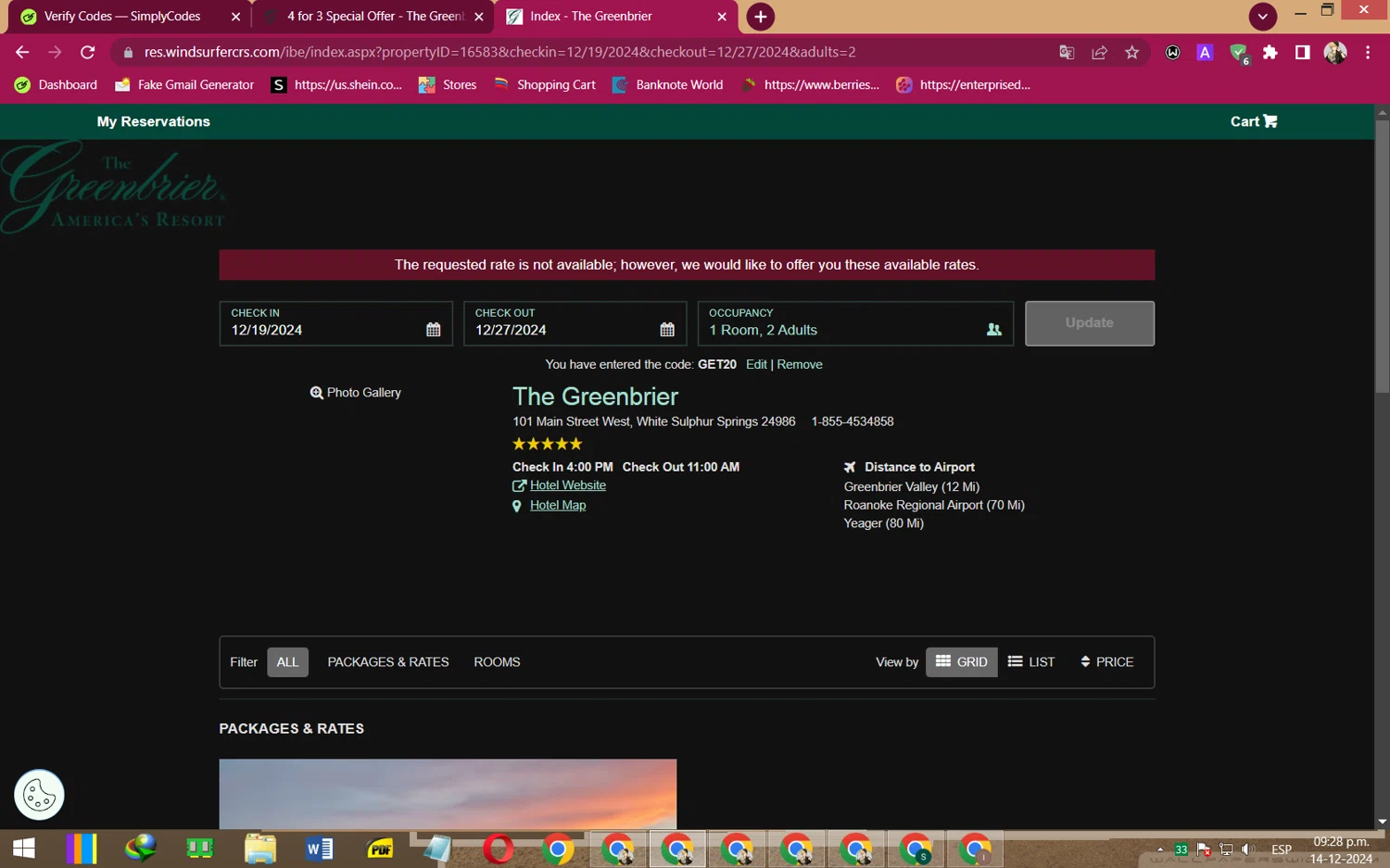Sort results by Price
Viewport: 1390px width, 868px height.
[1107, 662]
